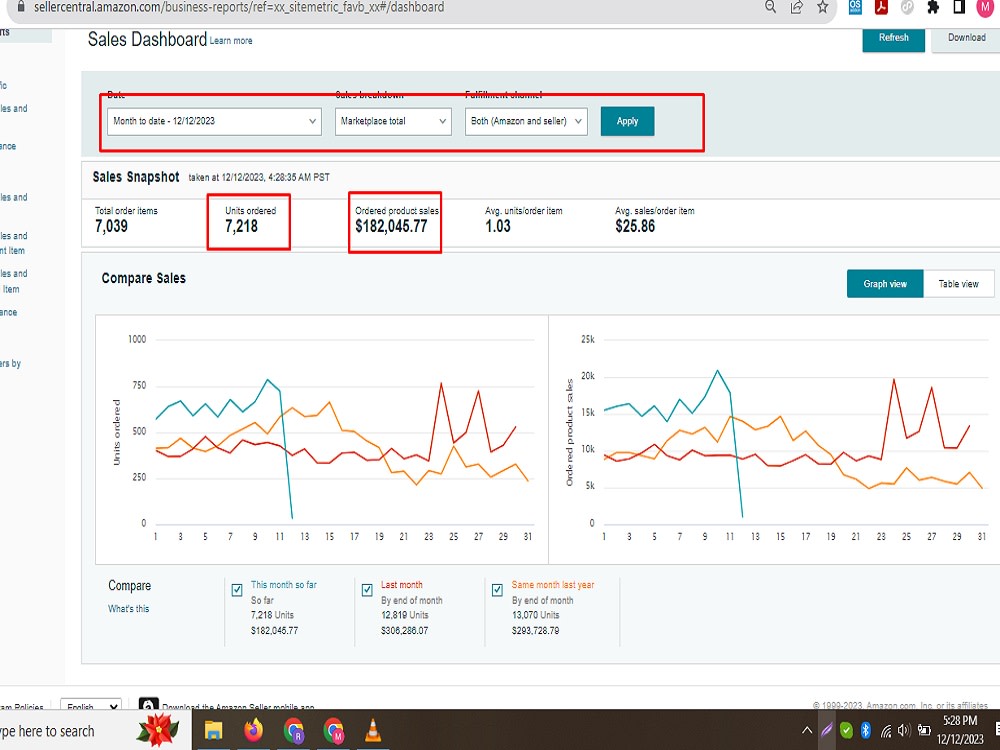Click the green checkmark tray icon
This screenshot has width=1000, height=750.
tap(846, 730)
